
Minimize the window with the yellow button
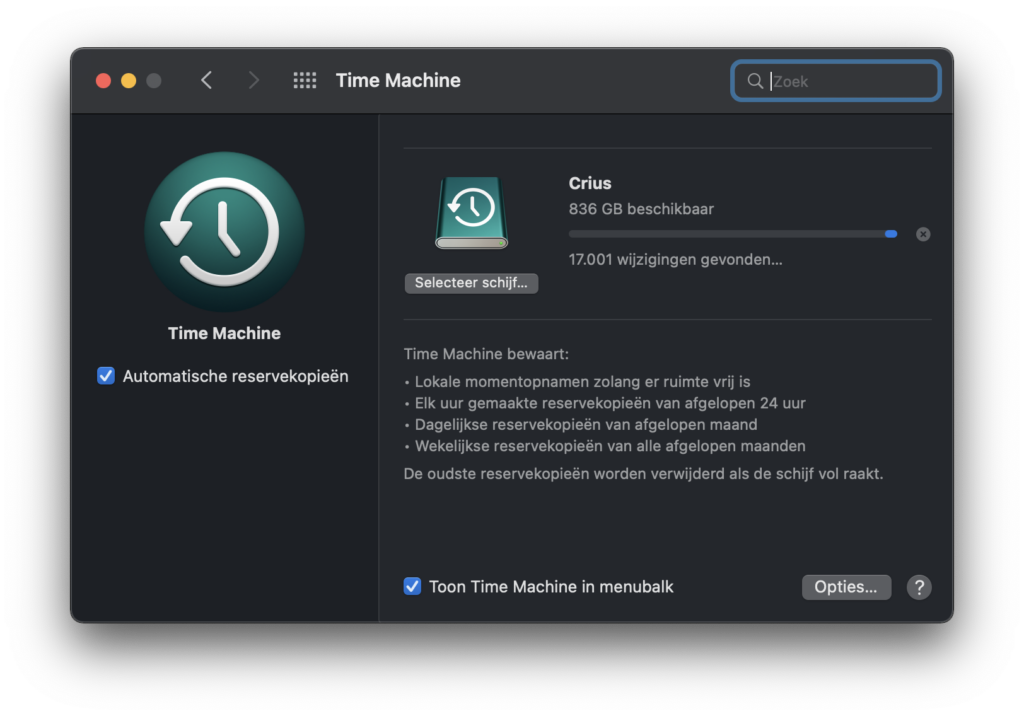(129, 80)
